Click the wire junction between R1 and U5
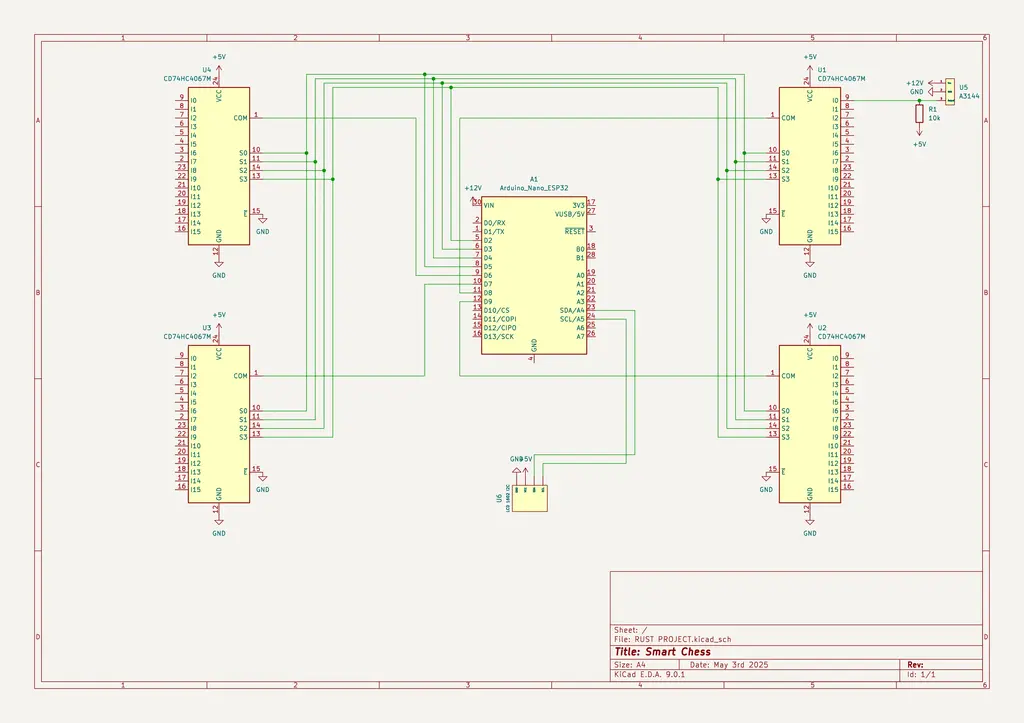 point(919,101)
